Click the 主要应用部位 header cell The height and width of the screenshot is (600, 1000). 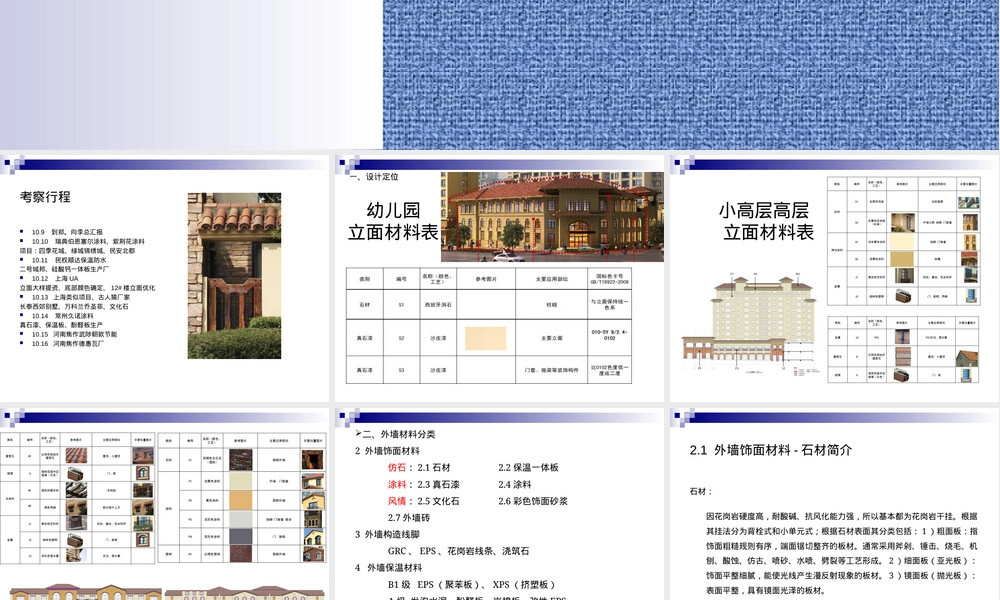click(551, 279)
